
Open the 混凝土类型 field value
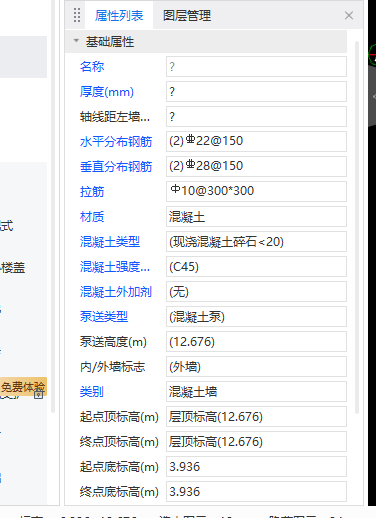tap(256, 242)
